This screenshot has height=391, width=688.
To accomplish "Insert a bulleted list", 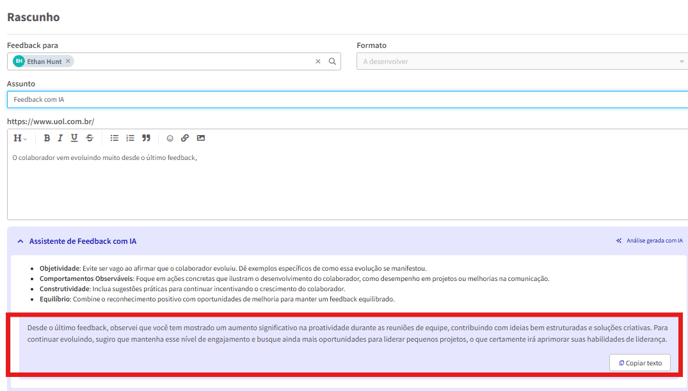I will (114, 138).
